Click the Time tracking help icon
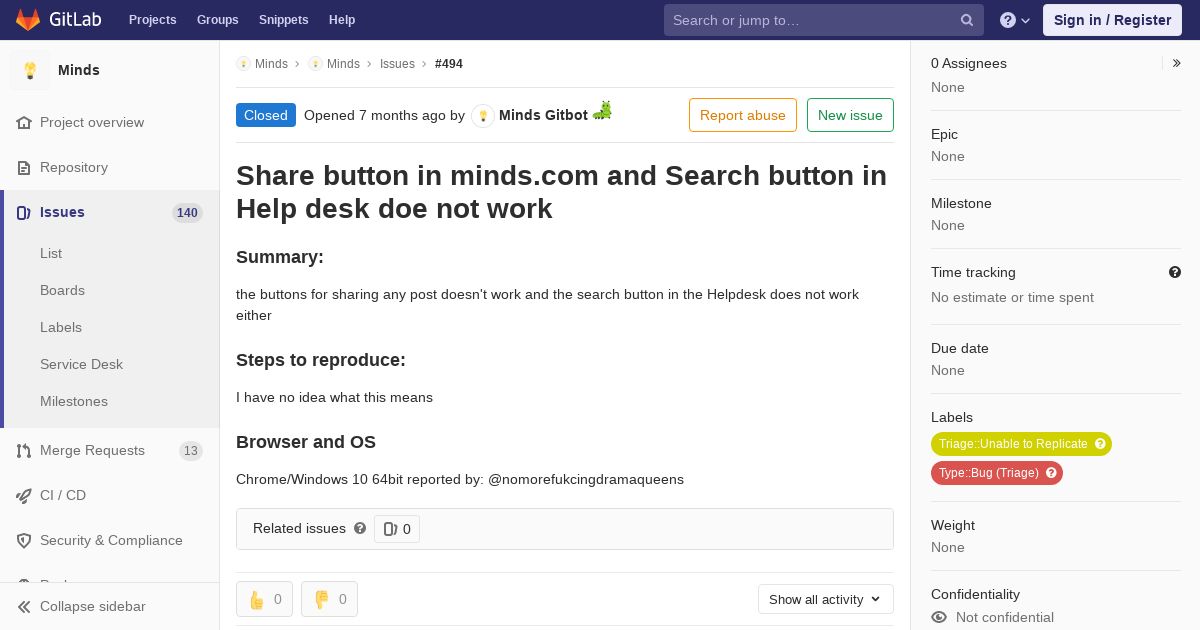The image size is (1200, 630). (1175, 272)
